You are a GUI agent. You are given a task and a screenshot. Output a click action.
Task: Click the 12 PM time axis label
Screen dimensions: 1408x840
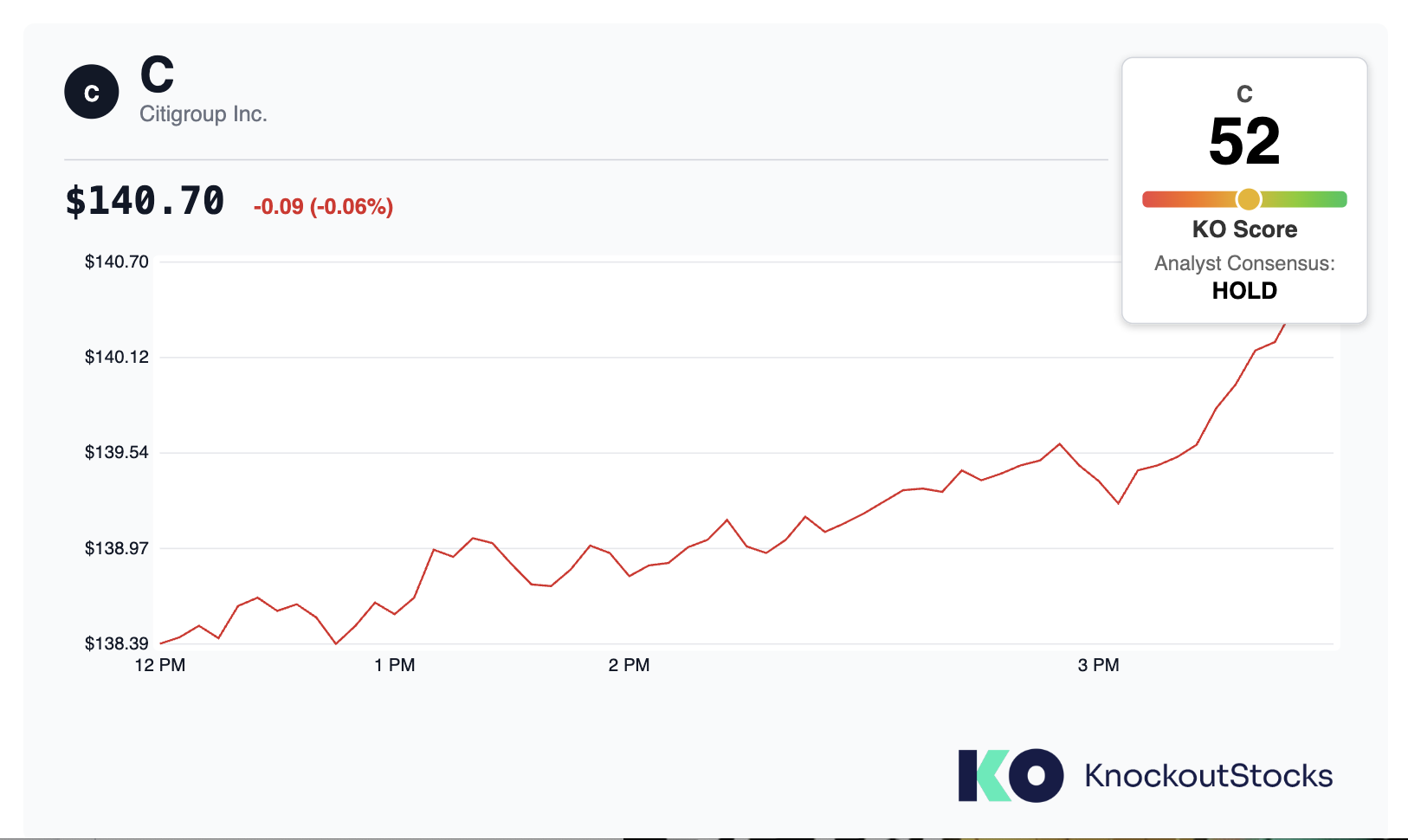pyautogui.click(x=160, y=665)
